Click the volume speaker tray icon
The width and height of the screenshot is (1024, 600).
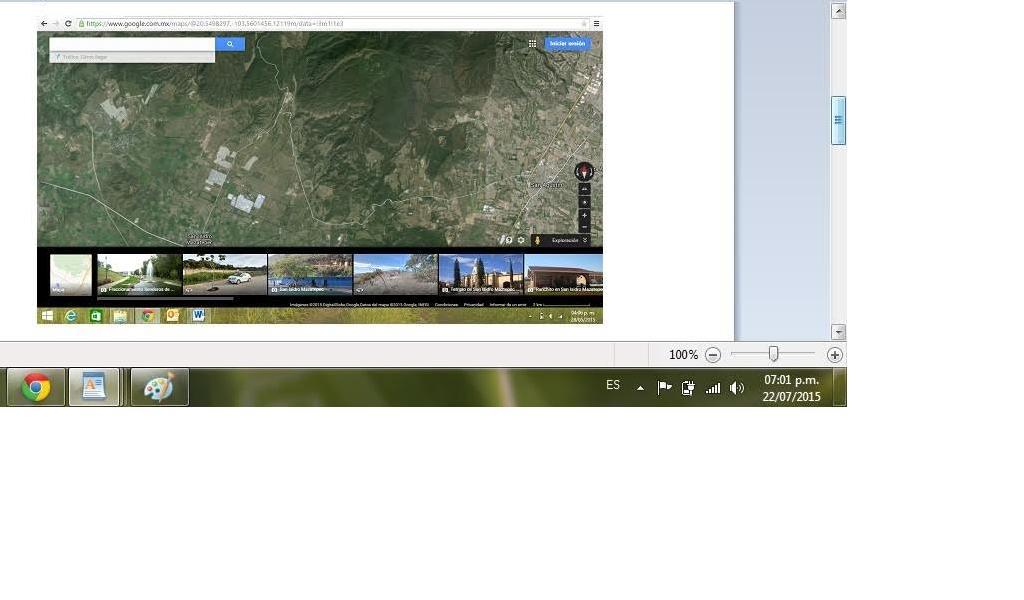737,388
